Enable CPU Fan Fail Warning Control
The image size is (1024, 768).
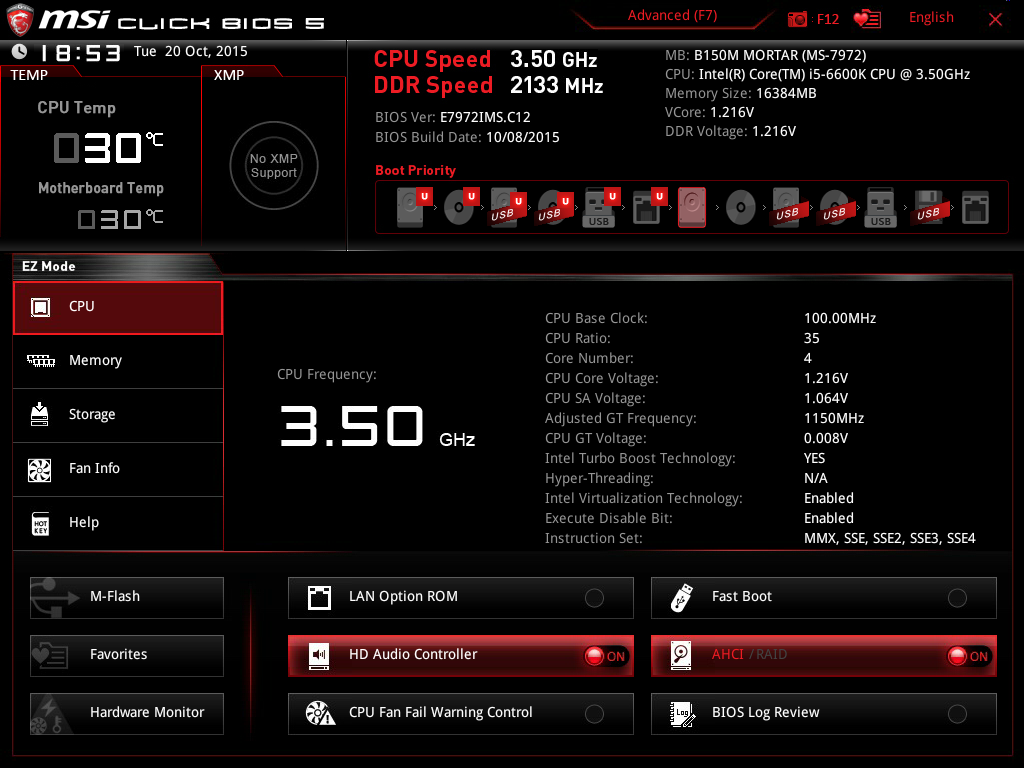click(594, 714)
